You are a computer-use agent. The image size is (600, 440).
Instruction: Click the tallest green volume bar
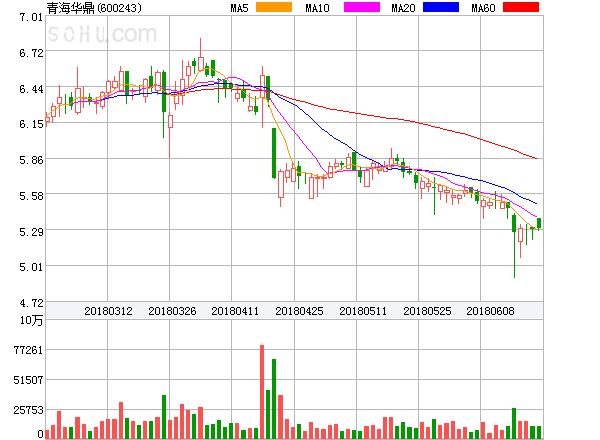[x=274, y=399]
